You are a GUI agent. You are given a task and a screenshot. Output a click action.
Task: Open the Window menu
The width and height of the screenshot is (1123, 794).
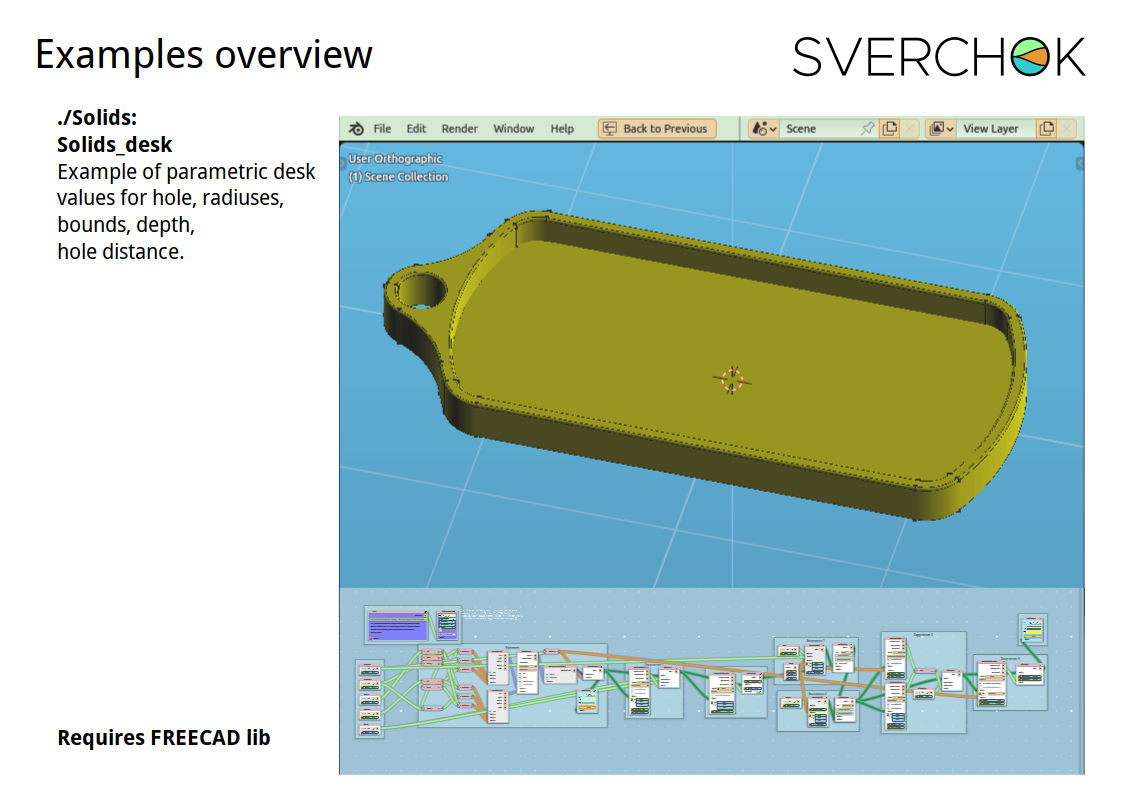pos(513,129)
